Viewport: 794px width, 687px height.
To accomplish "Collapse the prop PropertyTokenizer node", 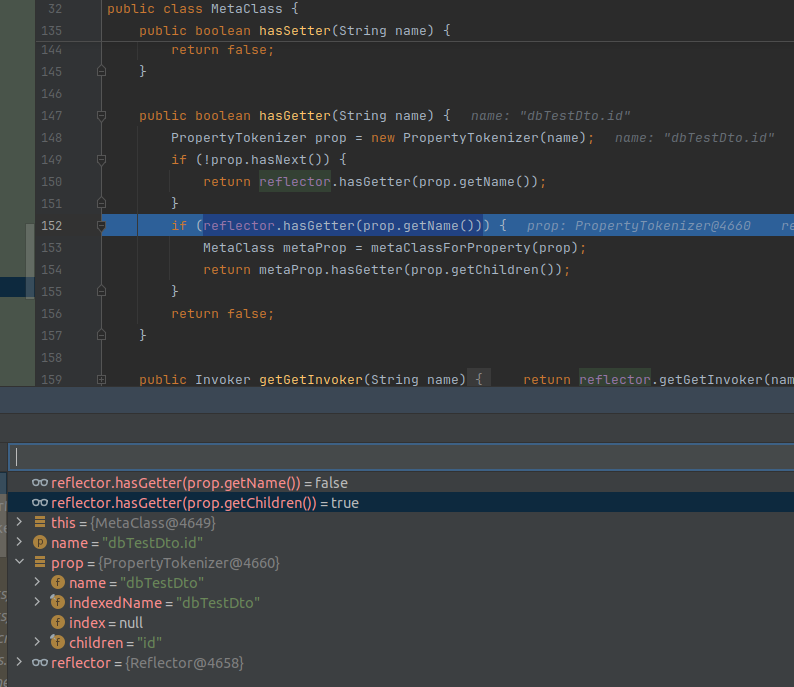I will point(19,562).
